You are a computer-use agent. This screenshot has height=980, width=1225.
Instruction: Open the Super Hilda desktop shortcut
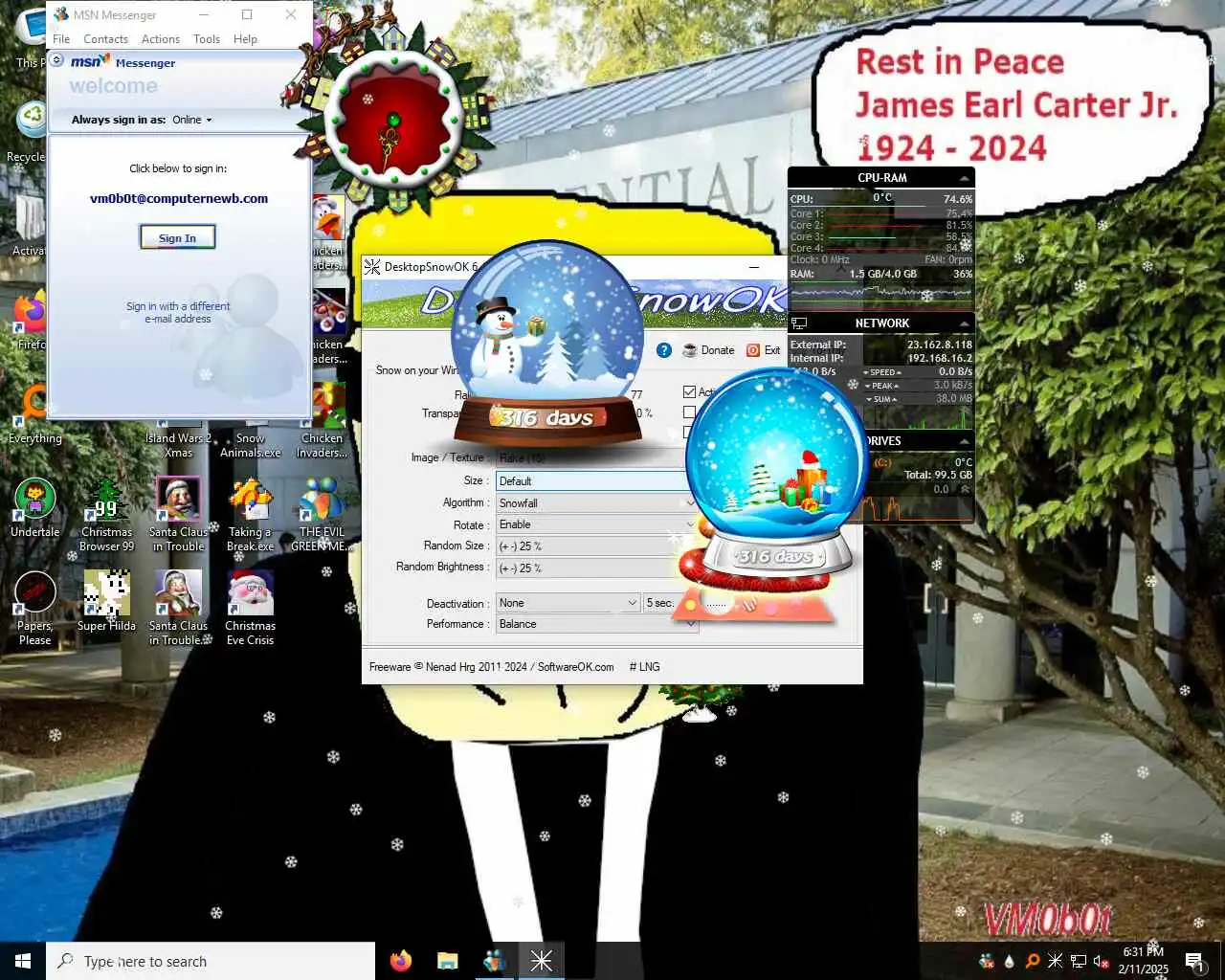coord(106,601)
